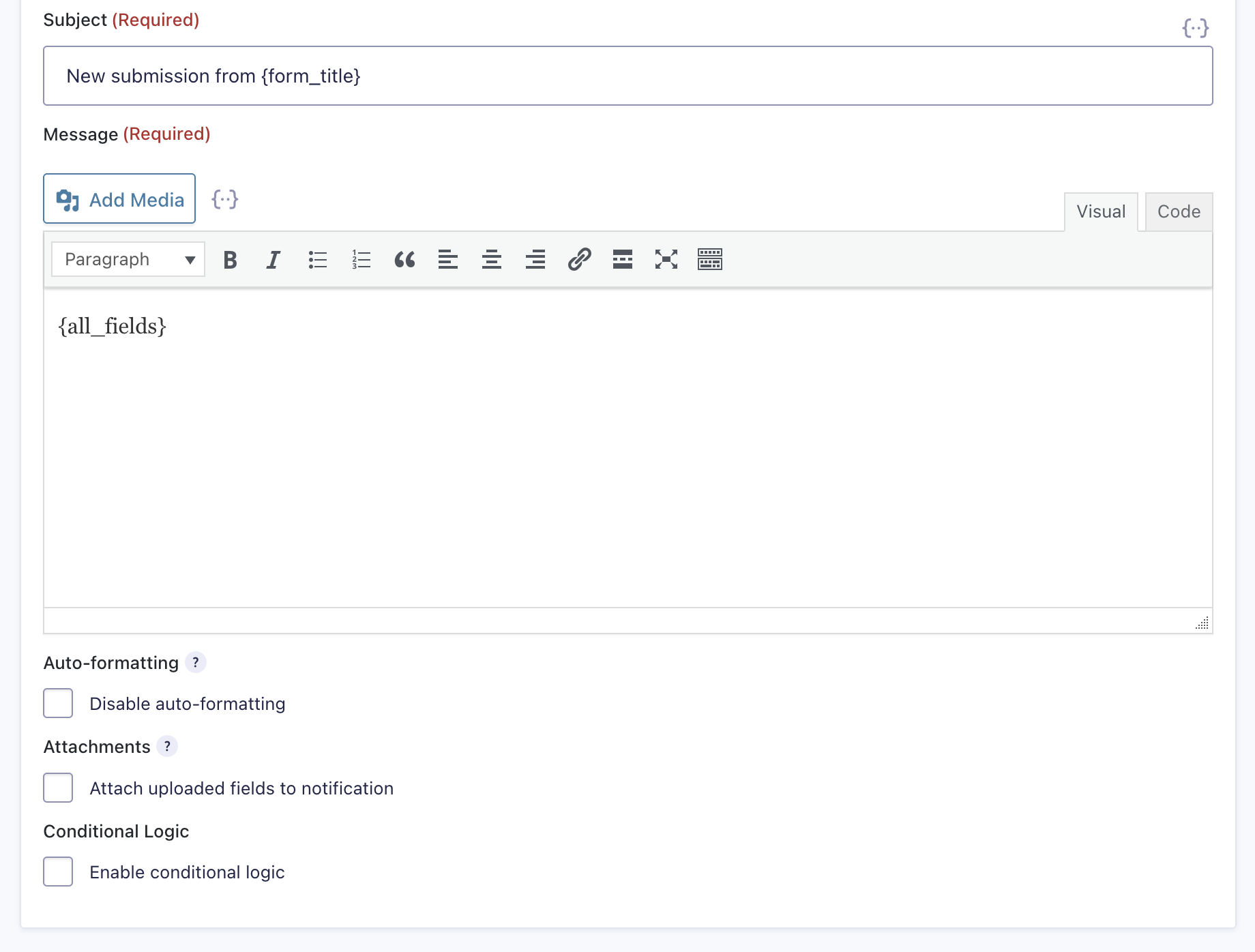
Task: Insert Read More tag
Action: [x=623, y=260]
